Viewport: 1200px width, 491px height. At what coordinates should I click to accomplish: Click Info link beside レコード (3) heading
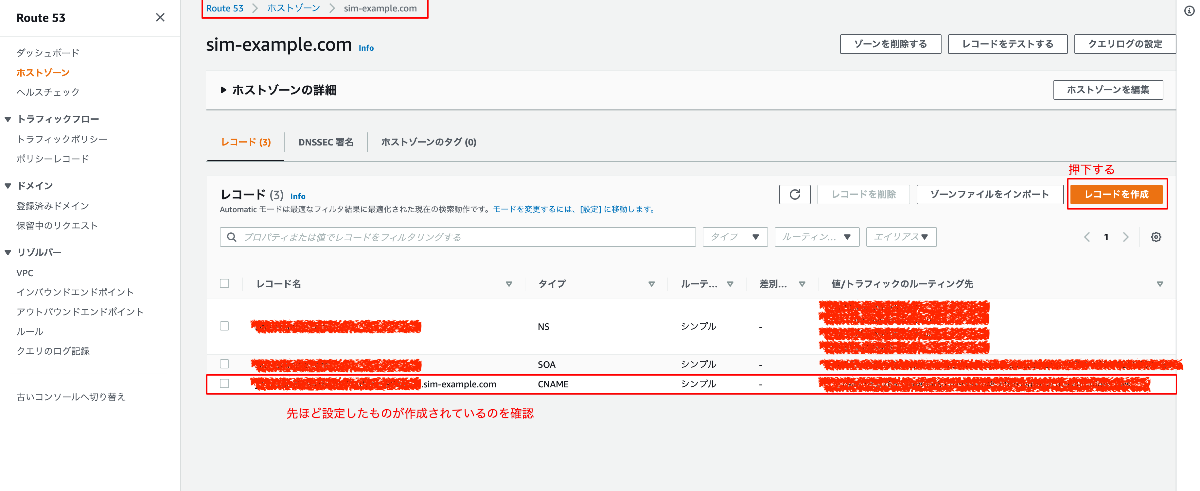click(x=298, y=196)
